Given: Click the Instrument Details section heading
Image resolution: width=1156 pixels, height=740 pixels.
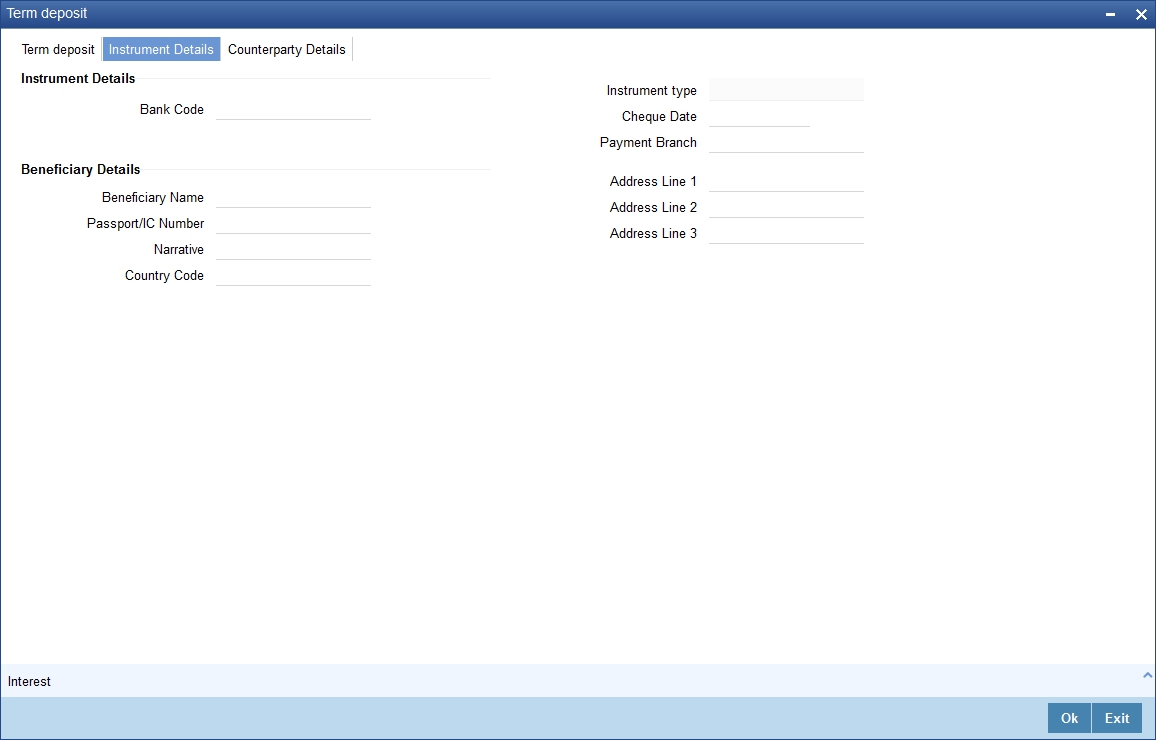Looking at the screenshot, I should tap(78, 78).
